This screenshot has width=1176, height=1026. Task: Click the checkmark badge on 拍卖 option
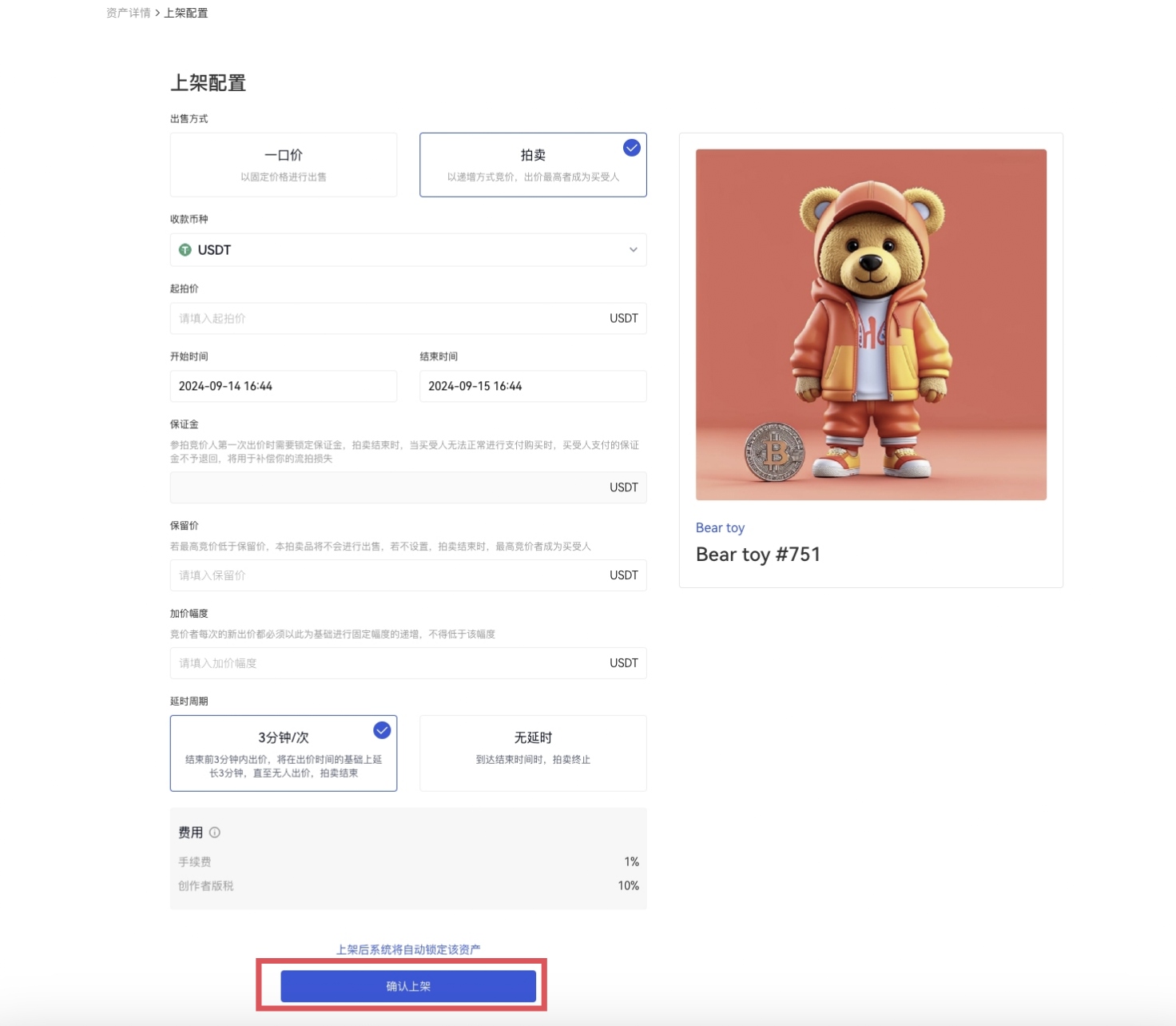(x=631, y=148)
